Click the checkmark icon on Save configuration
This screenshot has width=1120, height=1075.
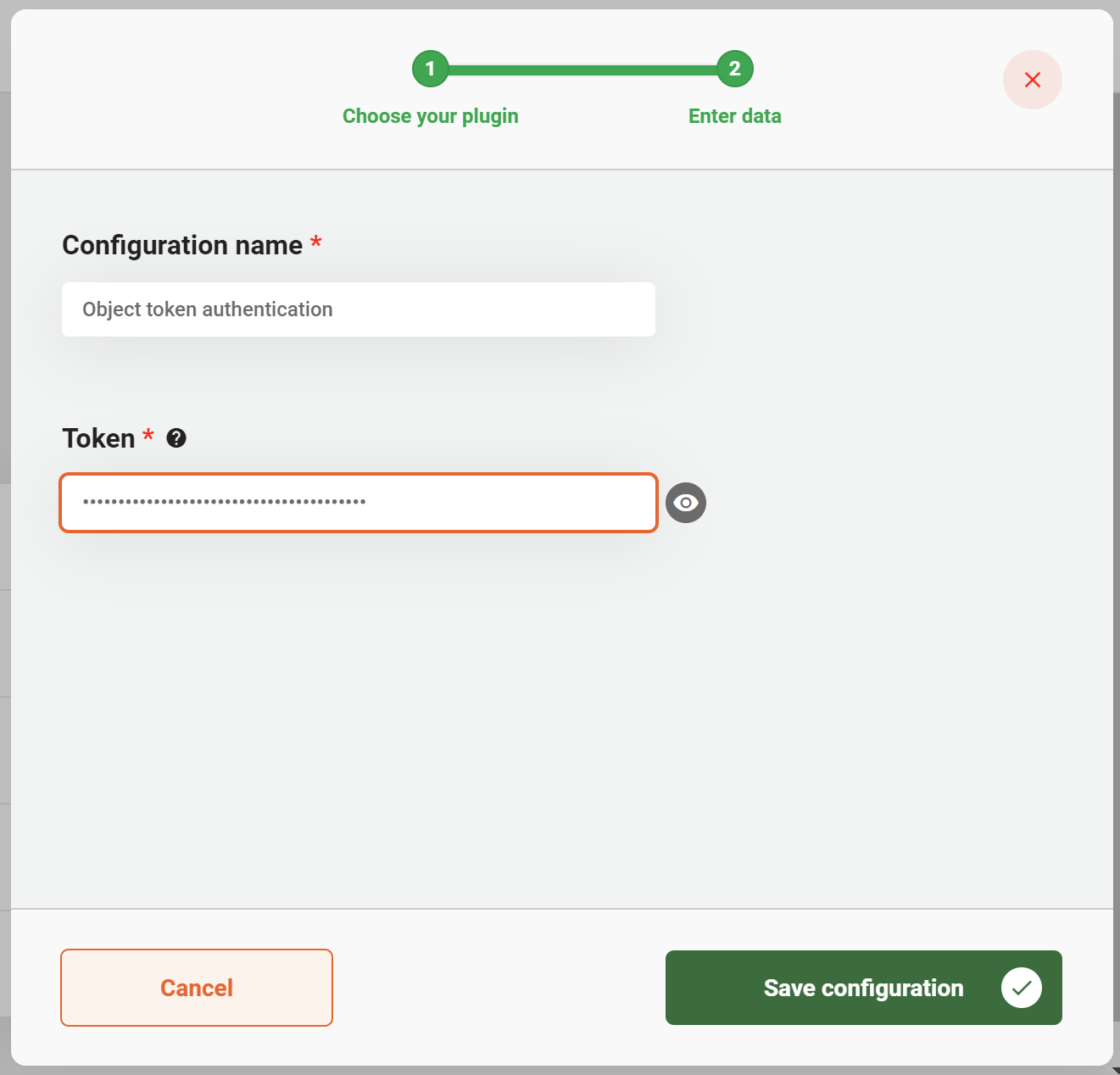click(x=1021, y=988)
